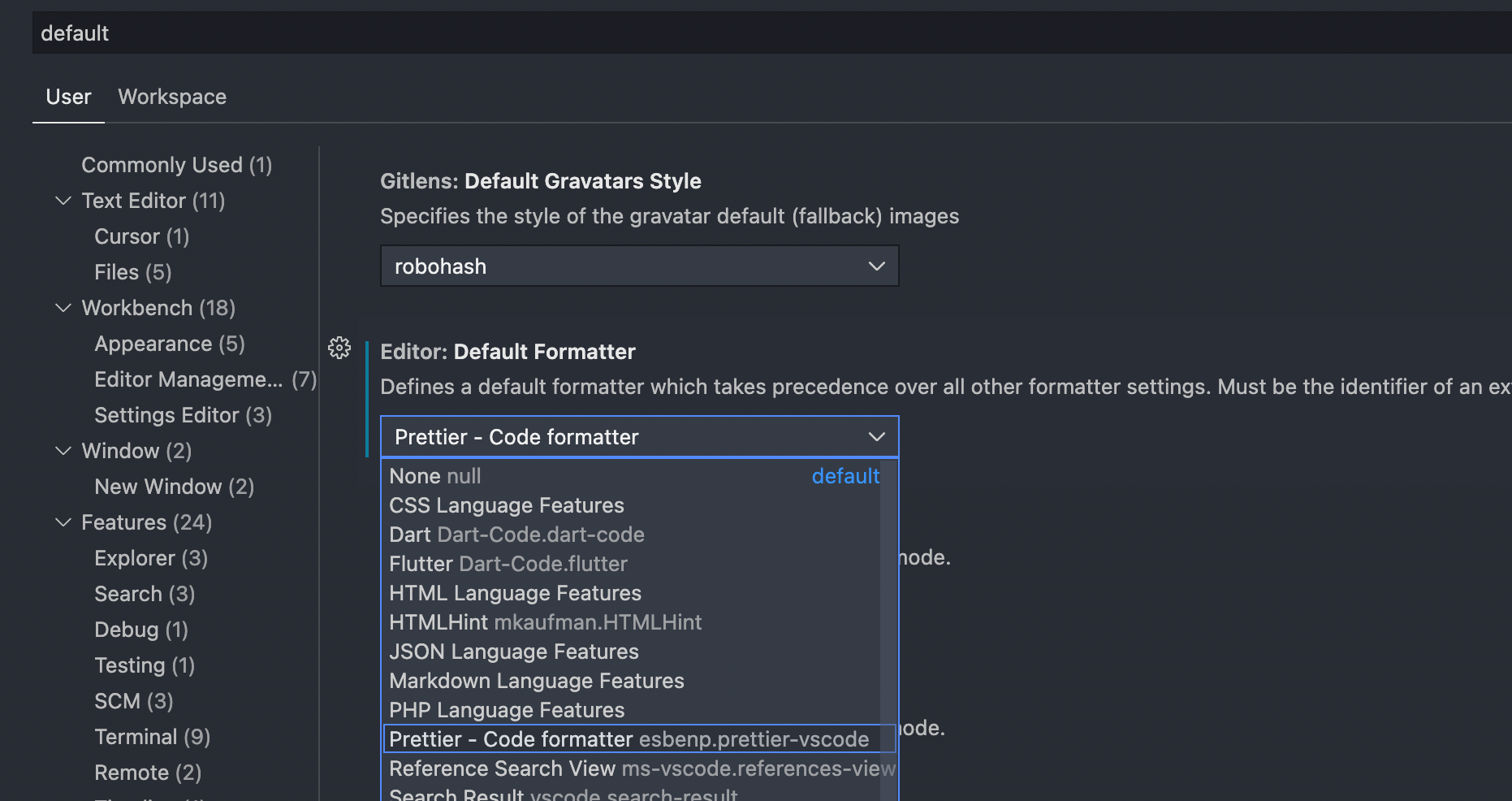Click the 'Editor: Default Formatter' setting title
Viewport: 1512px width, 801px height.
[x=508, y=352]
